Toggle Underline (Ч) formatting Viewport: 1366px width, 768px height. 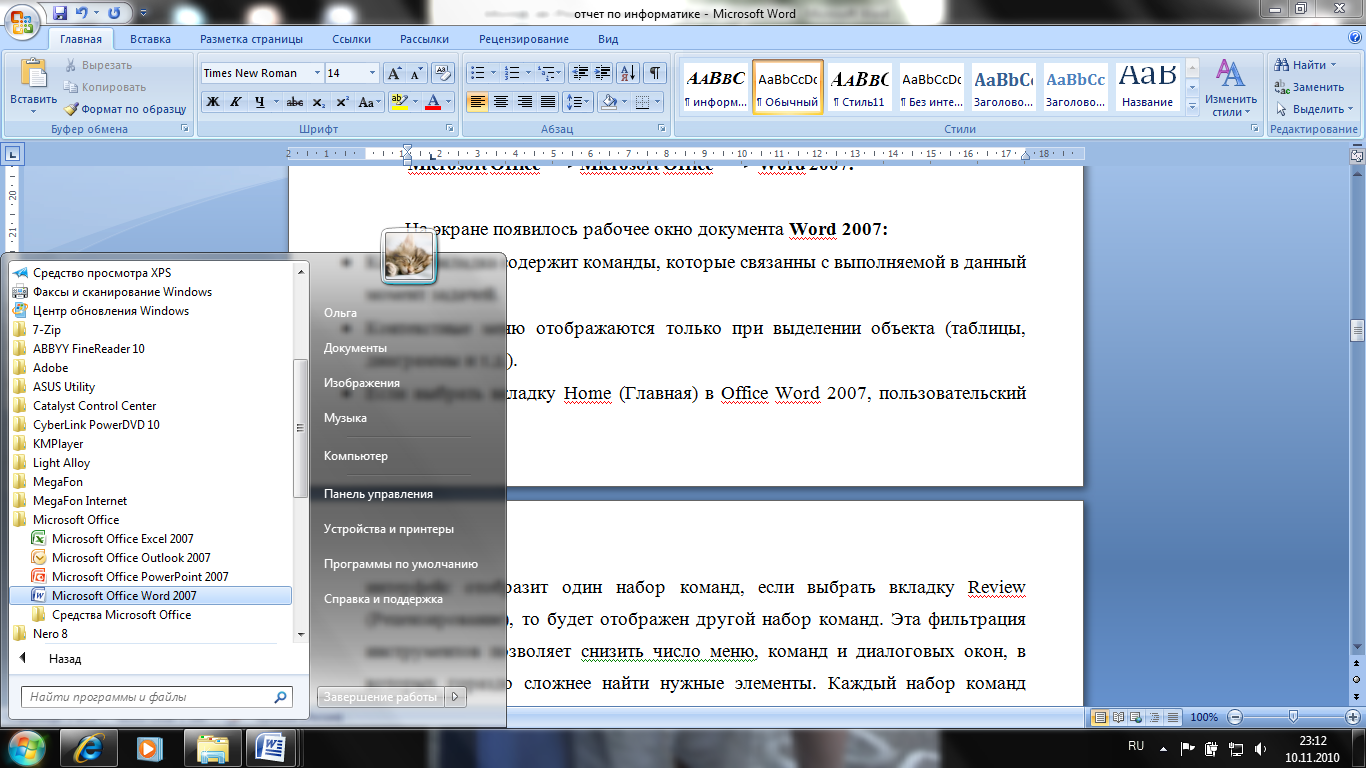point(260,102)
